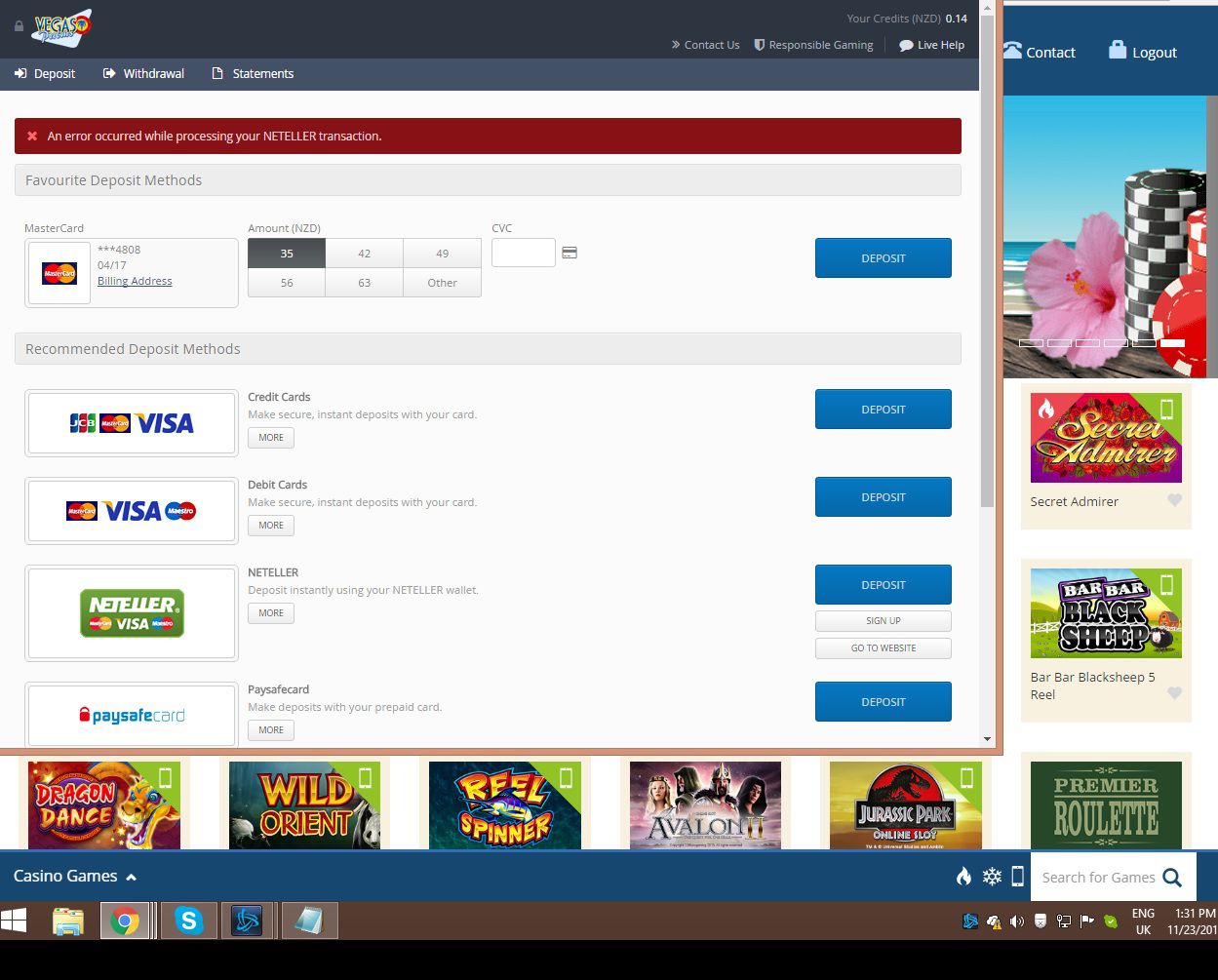Click the flame hot games icon
Viewport: 1218px width, 980px height.
(963, 876)
